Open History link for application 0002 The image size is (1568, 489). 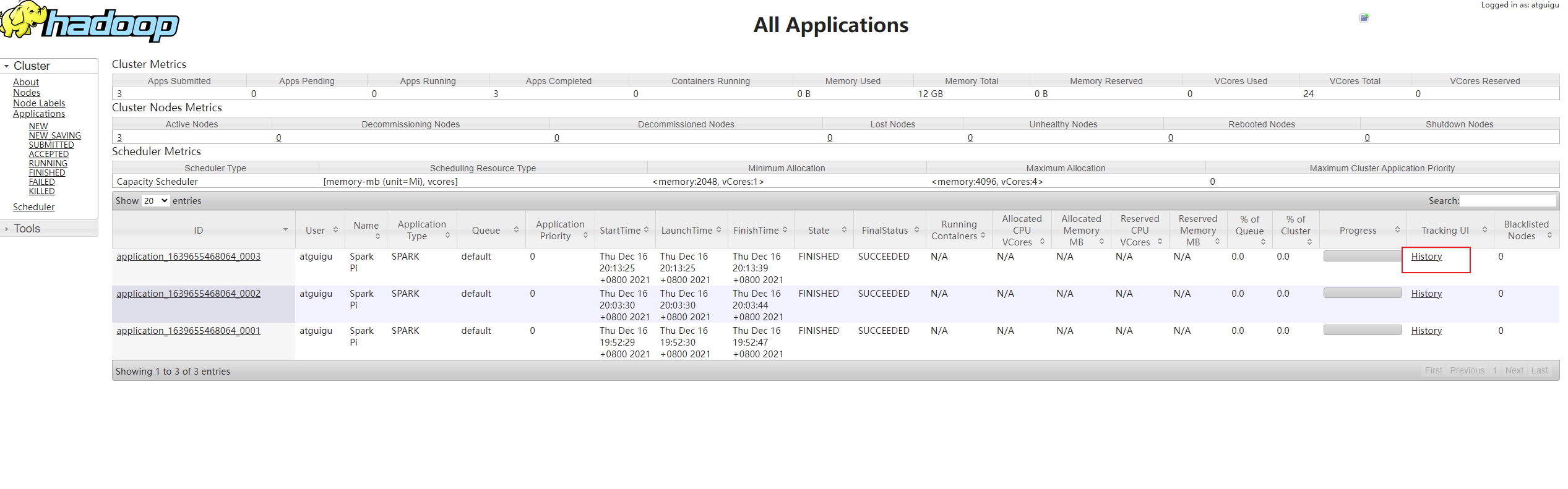(1426, 294)
